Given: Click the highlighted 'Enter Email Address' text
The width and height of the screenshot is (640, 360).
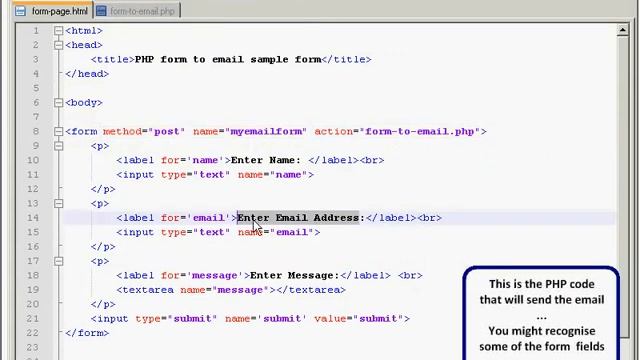Looking at the screenshot, I should (298, 218).
